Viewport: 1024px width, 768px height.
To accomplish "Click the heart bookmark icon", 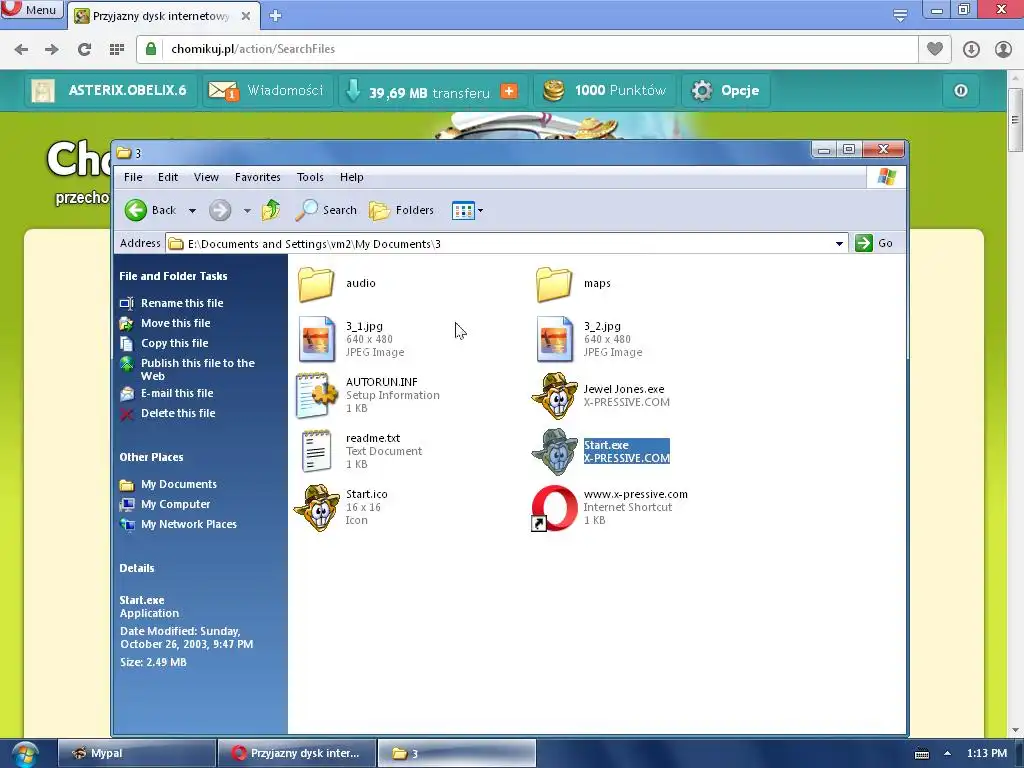I will [x=935, y=49].
